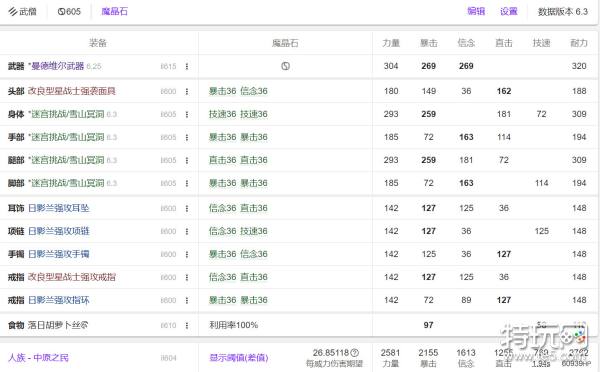Select 改良型星战士强袭面具 head gear
Image resolution: width=600 pixels, height=372 pixels.
click(72, 91)
